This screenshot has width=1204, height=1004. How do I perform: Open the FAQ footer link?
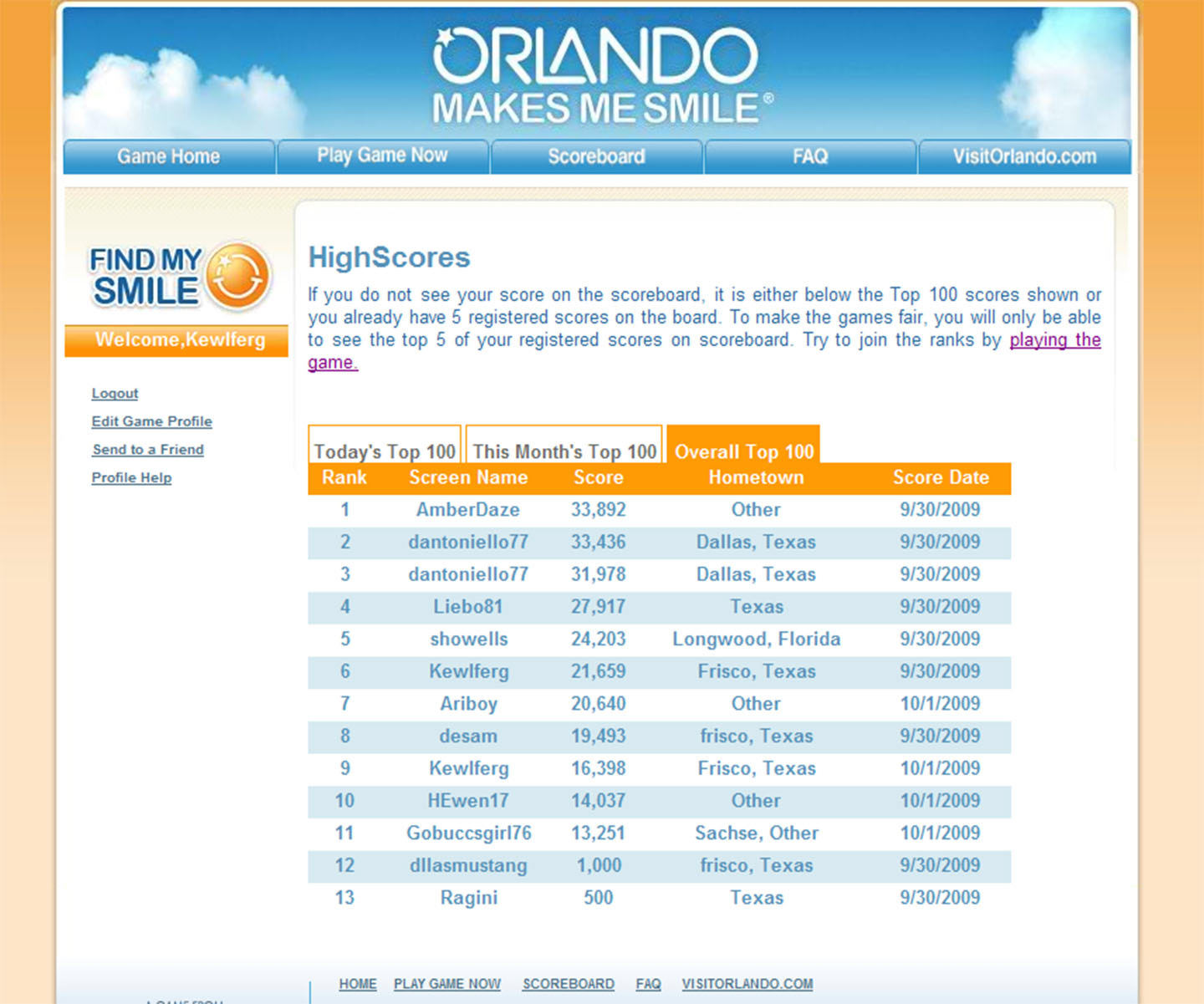click(648, 984)
